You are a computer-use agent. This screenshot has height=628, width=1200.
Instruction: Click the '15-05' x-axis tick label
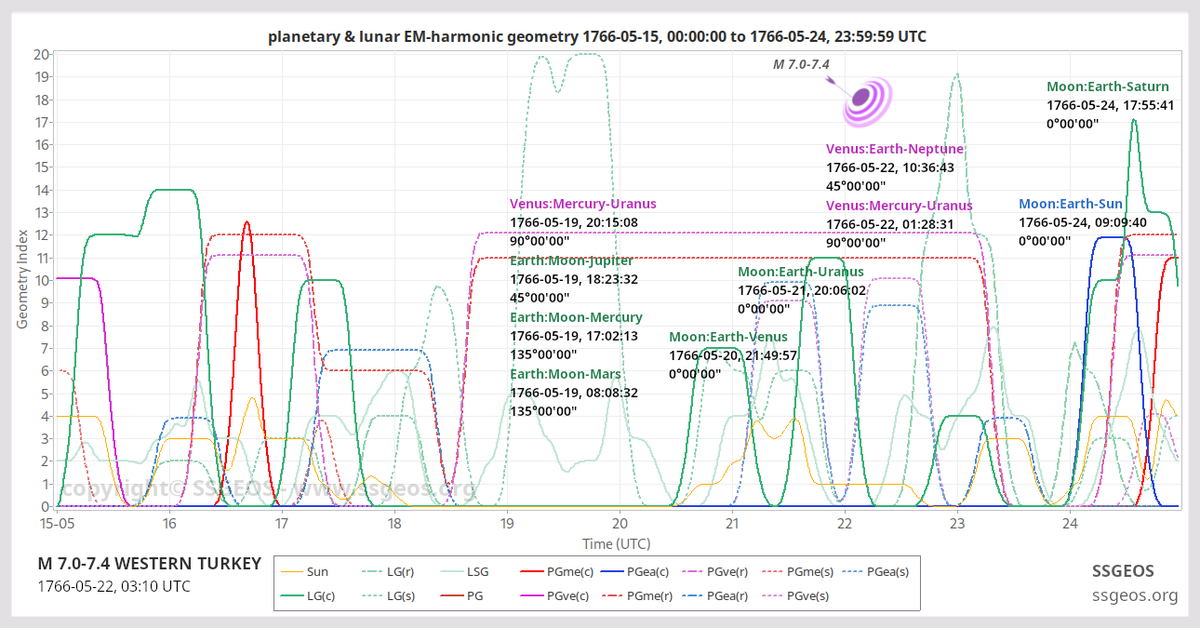pyautogui.click(x=57, y=523)
